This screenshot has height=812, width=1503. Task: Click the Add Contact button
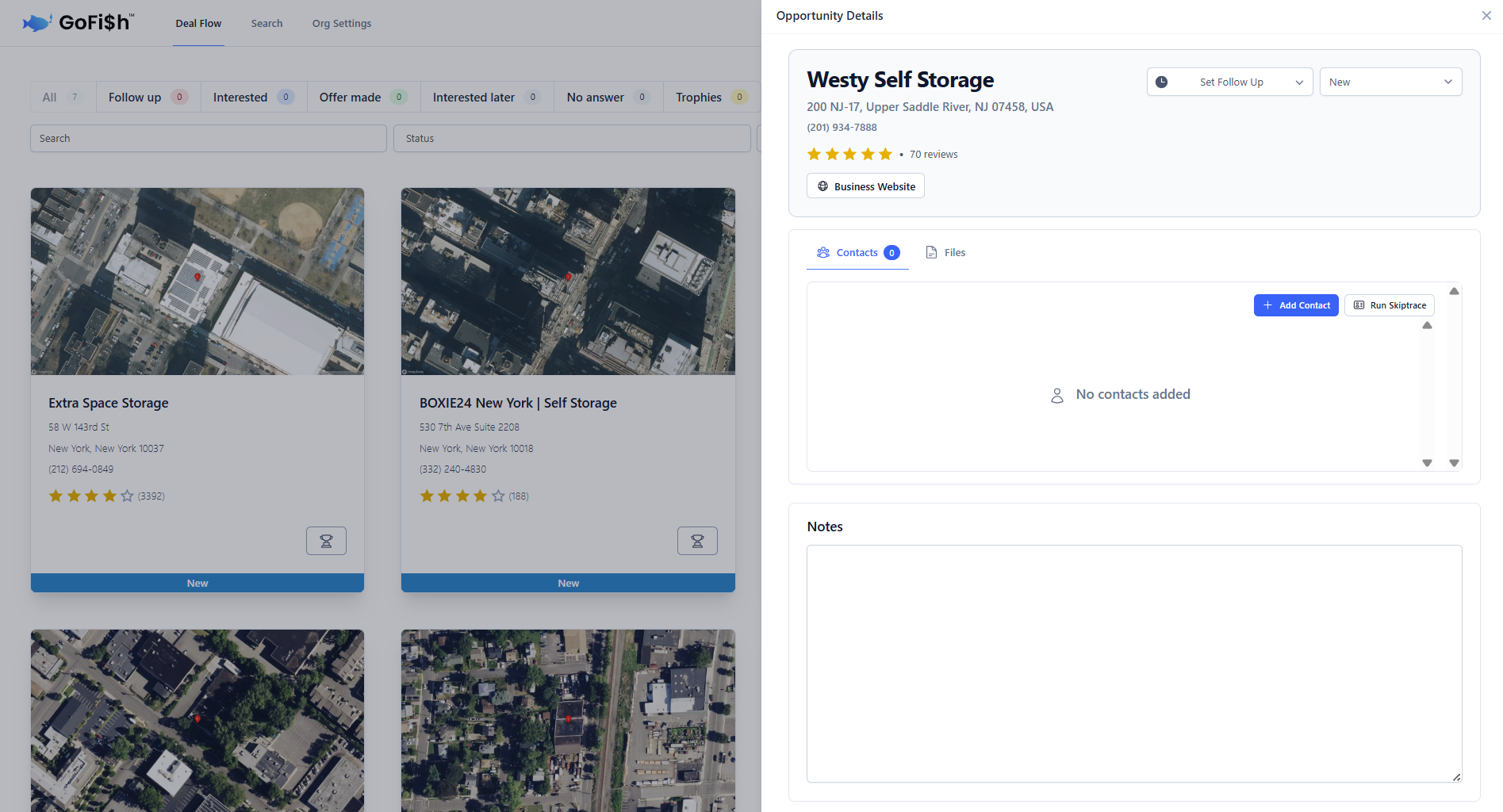(1296, 305)
